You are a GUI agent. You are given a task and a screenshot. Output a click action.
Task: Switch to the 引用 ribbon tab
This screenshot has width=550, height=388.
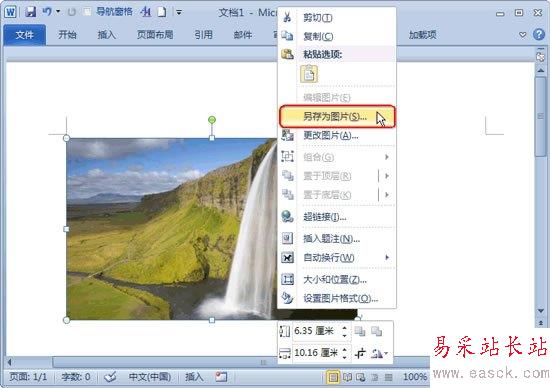203,35
